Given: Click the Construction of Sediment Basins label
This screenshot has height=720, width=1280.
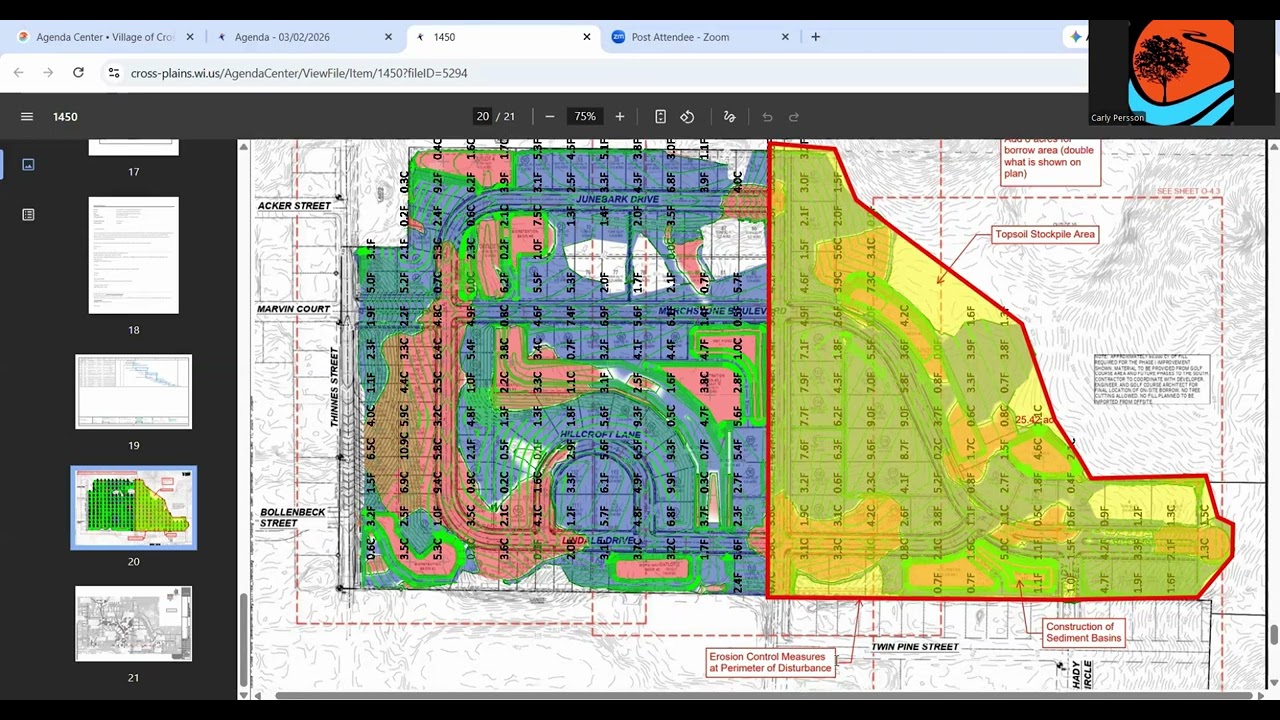Looking at the screenshot, I should (x=1084, y=633).
